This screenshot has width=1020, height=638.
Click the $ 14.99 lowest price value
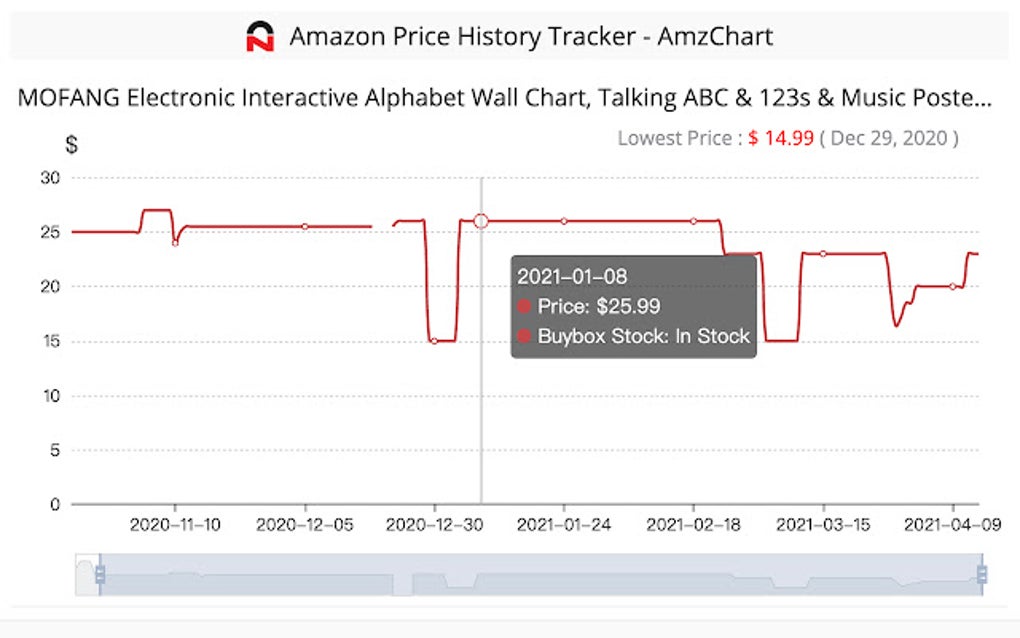781,138
